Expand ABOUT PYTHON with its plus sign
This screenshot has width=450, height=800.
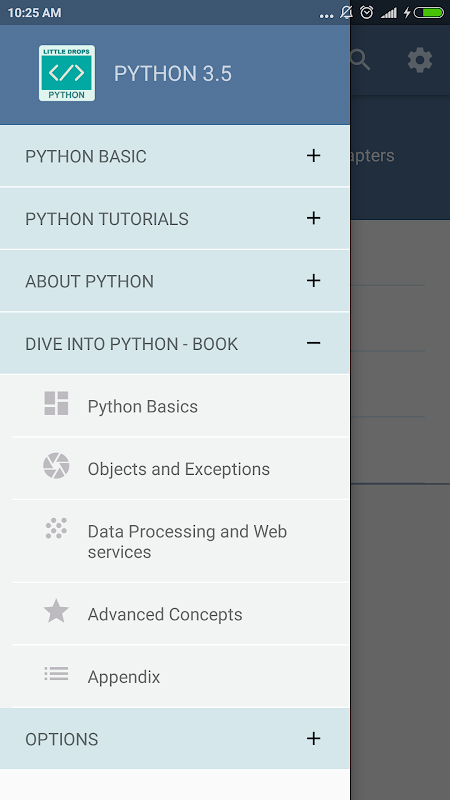pos(313,281)
